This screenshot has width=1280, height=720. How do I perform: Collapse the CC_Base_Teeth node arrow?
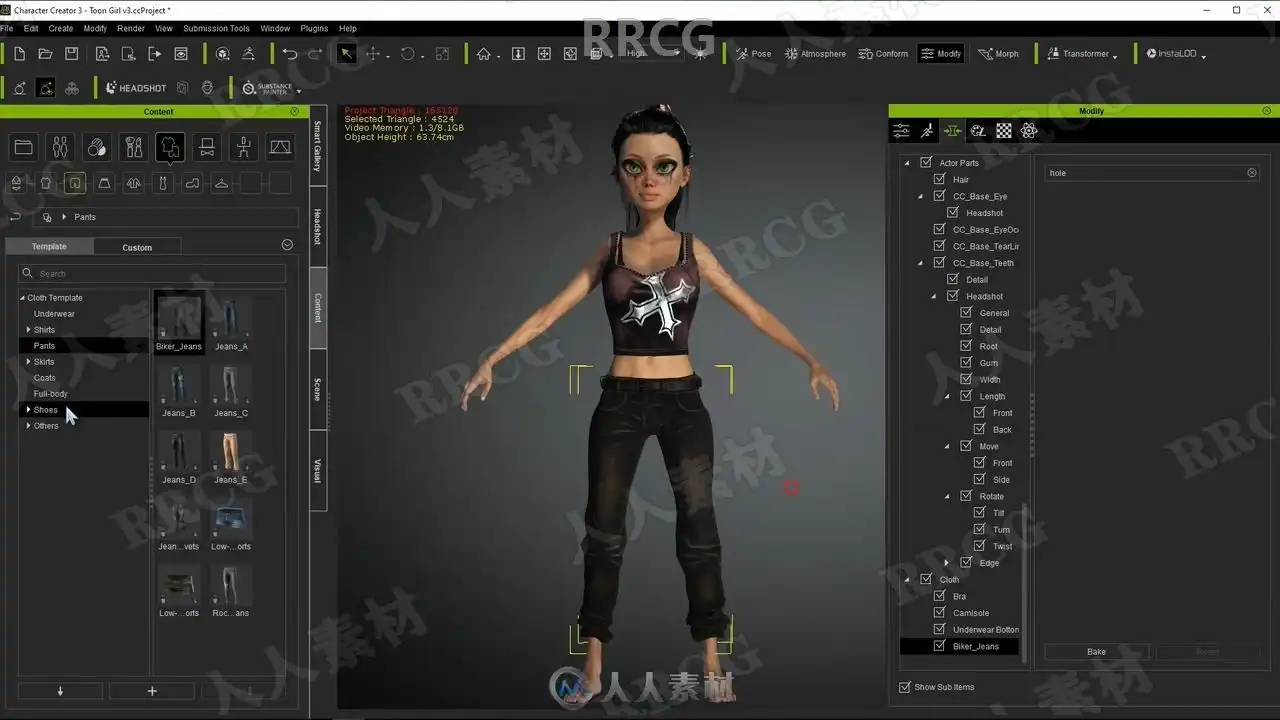[921, 263]
